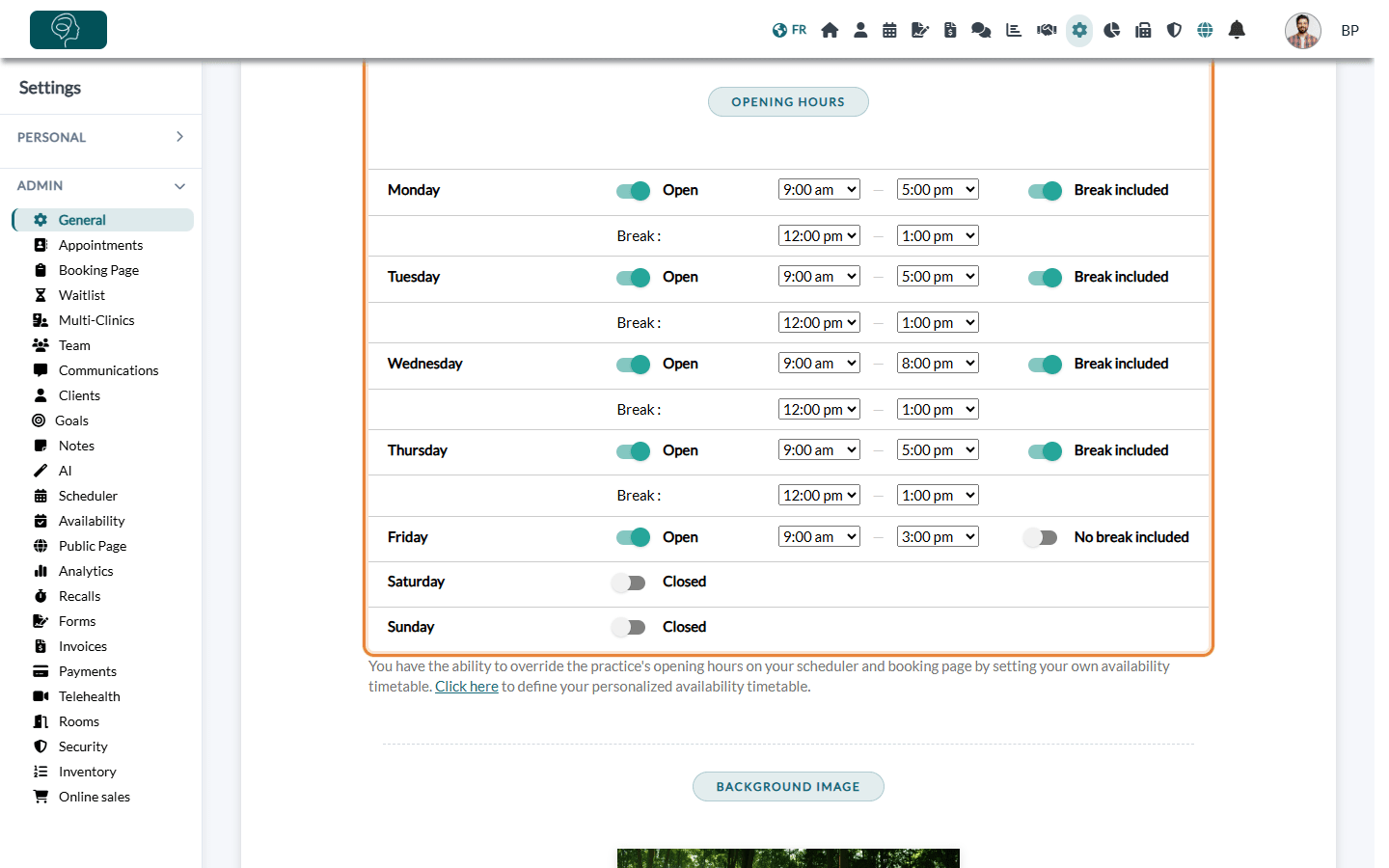Open Friday closing time dropdown
Viewport: 1389px width, 868px height.
coord(938,537)
